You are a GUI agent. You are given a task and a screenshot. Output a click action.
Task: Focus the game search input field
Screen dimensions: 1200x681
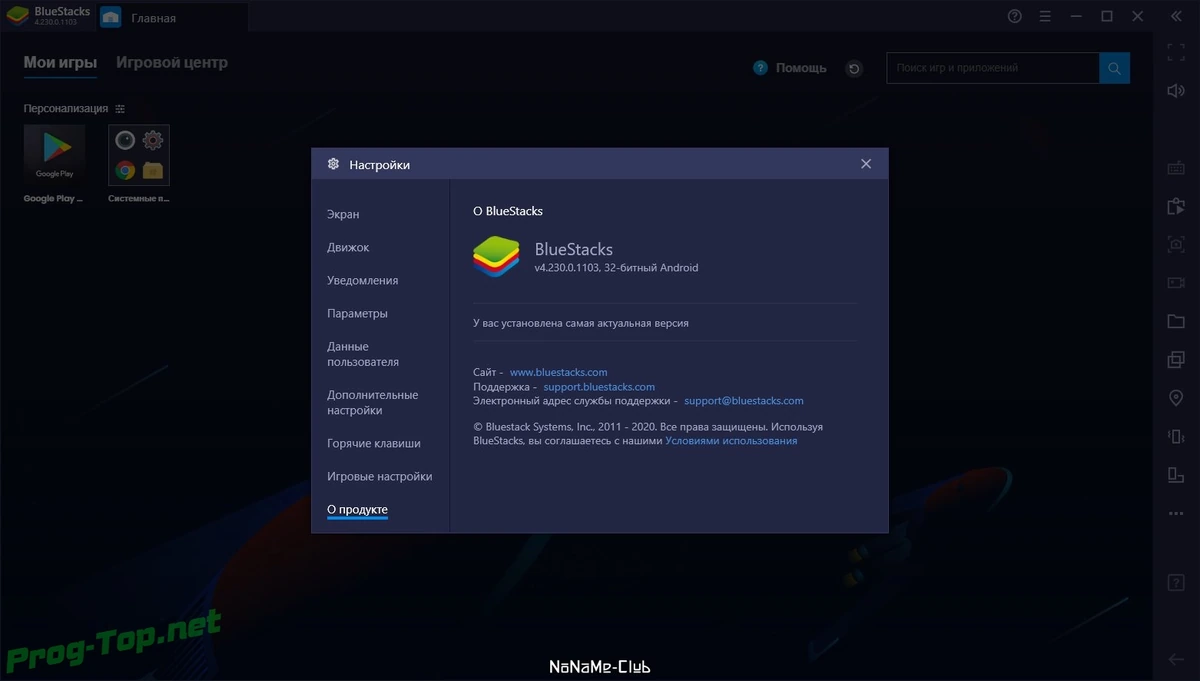(993, 68)
